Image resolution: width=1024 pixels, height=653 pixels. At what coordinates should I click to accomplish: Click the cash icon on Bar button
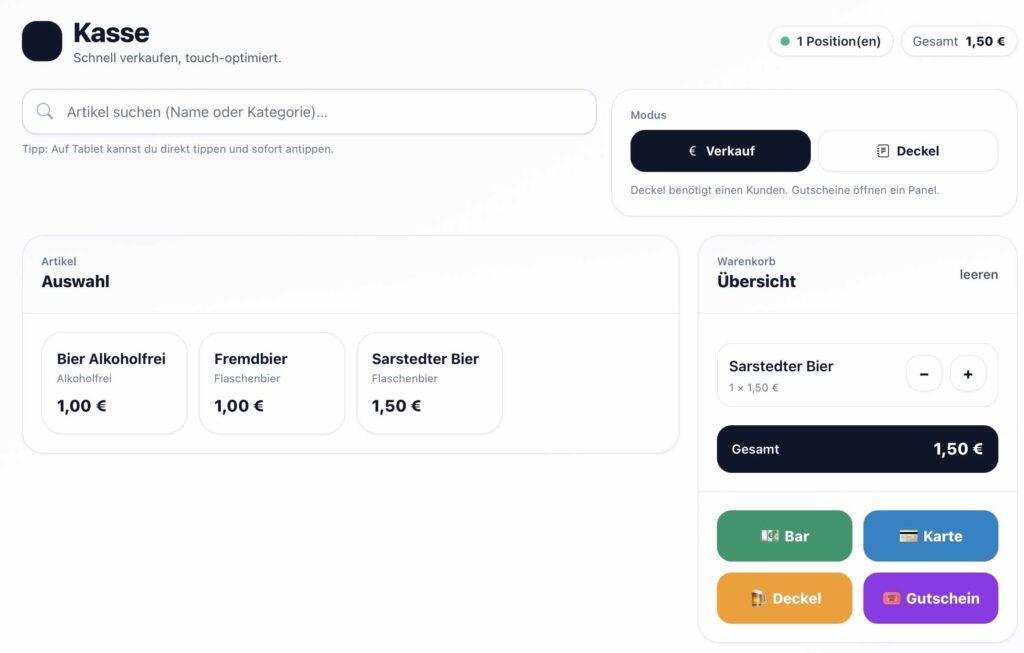(769, 536)
